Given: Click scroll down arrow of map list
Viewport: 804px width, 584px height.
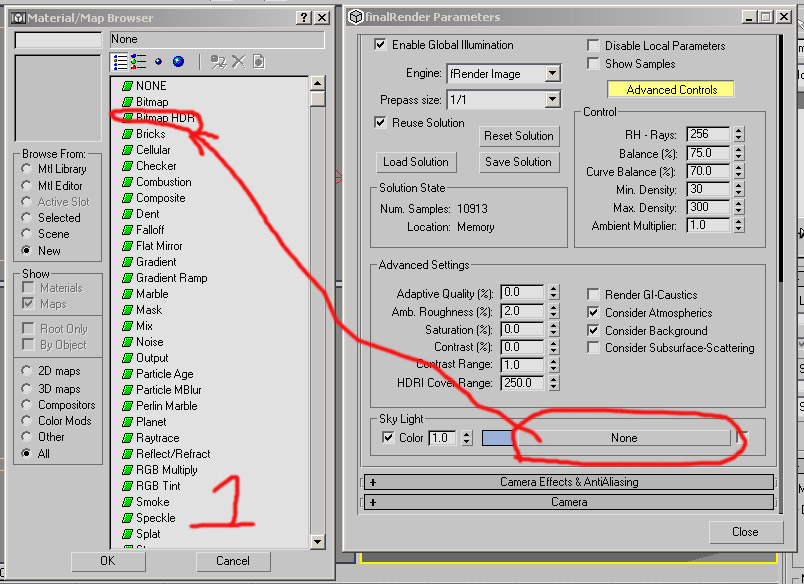Looking at the screenshot, I should pyautogui.click(x=317, y=541).
